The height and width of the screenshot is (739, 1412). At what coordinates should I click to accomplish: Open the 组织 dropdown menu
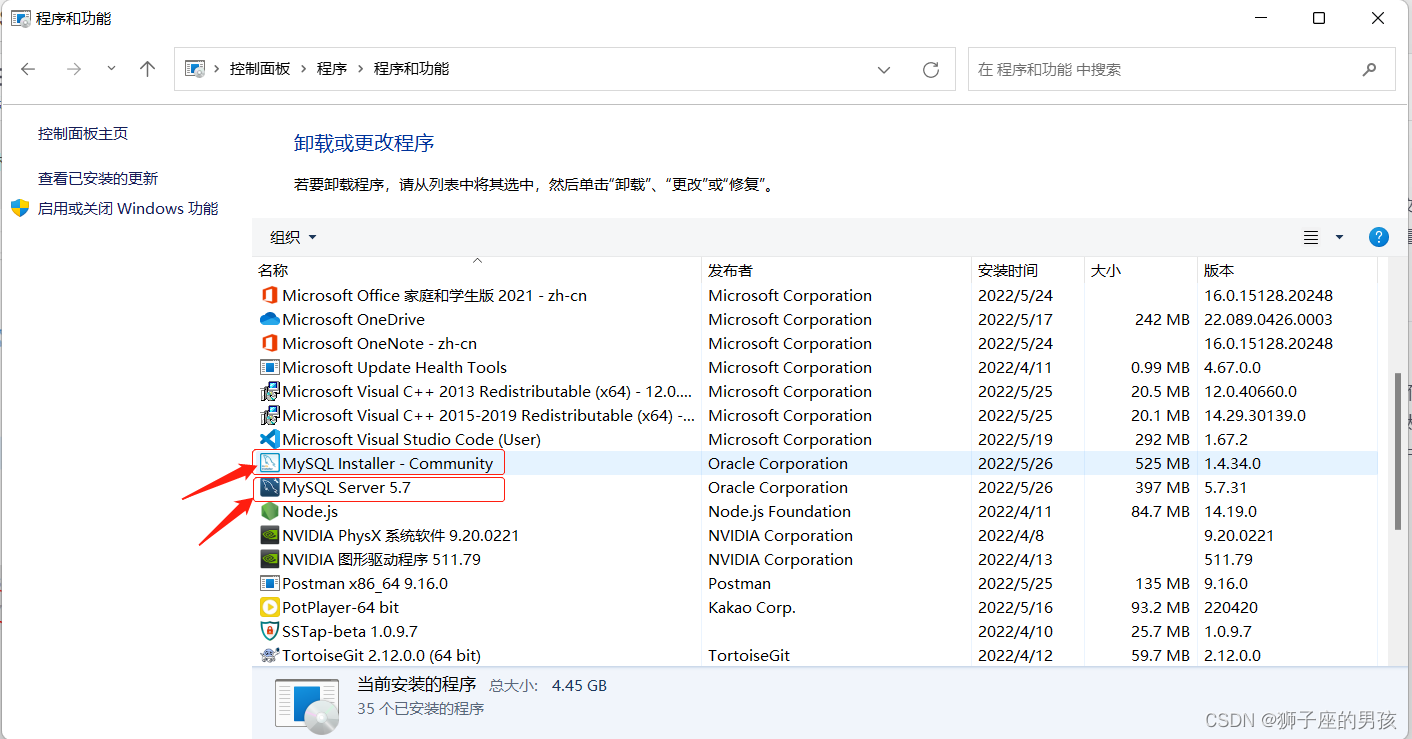pos(293,237)
